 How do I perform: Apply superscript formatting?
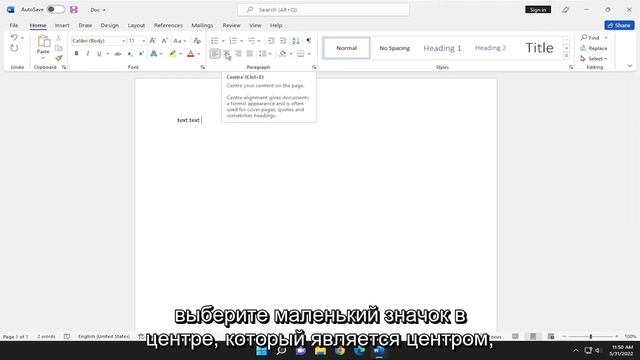click(x=141, y=53)
